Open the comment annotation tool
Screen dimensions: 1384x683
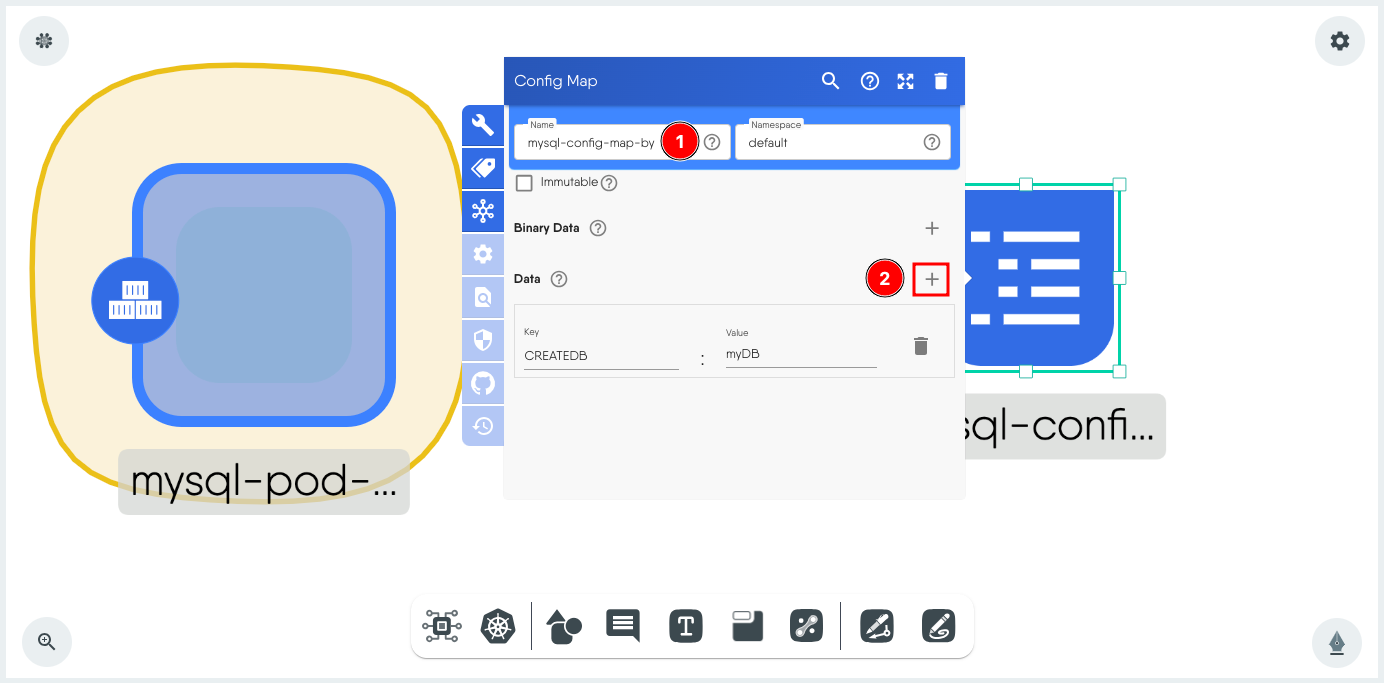tap(622, 626)
